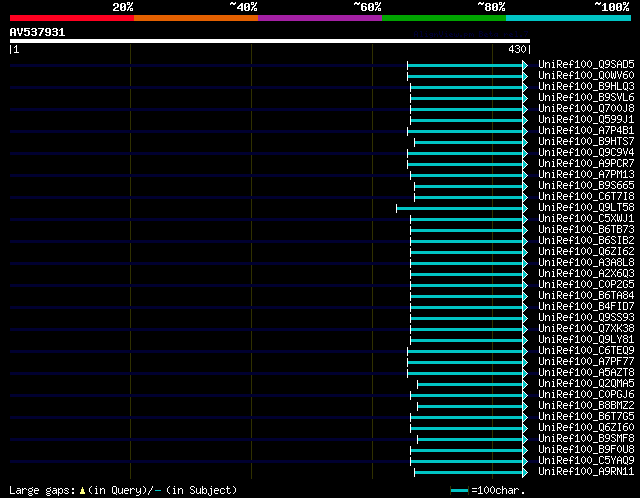The image size is (640, 498).
Task: Open the UniRef100_B8BMZ2 entry
Action: click(586, 406)
